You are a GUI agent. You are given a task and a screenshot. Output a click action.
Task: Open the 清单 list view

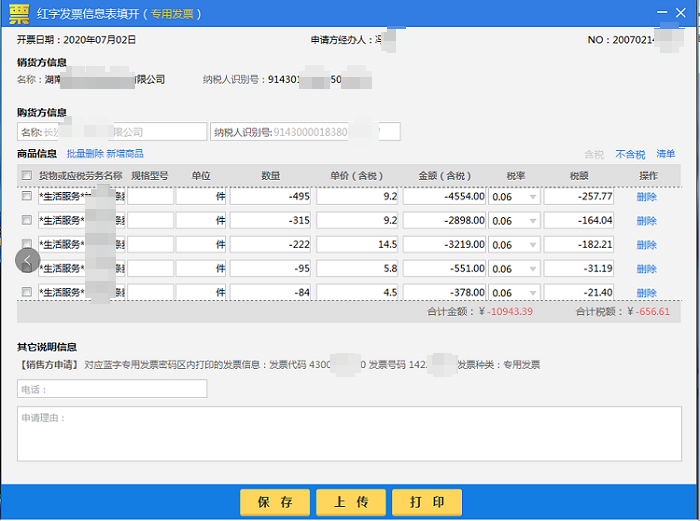665,154
